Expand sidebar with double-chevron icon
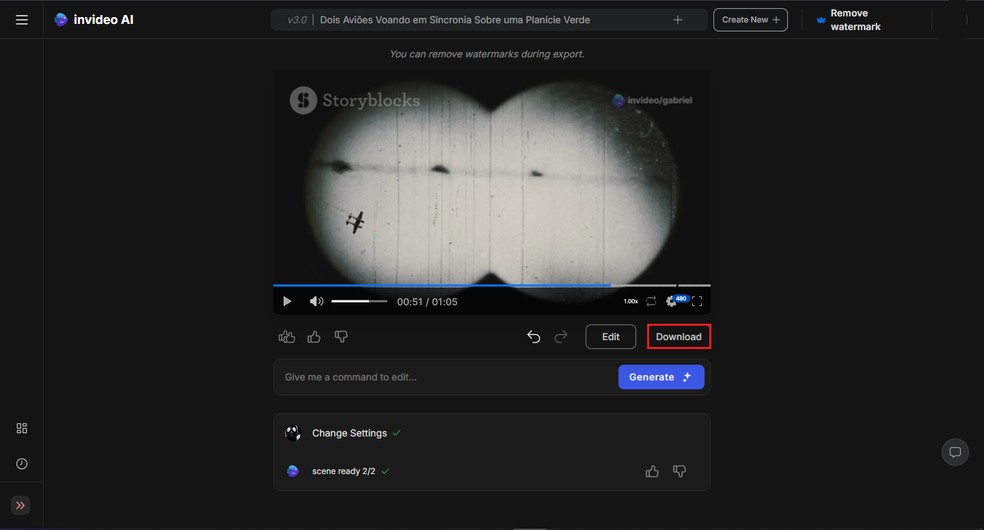The height and width of the screenshot is (530, 984). (20, 506)
